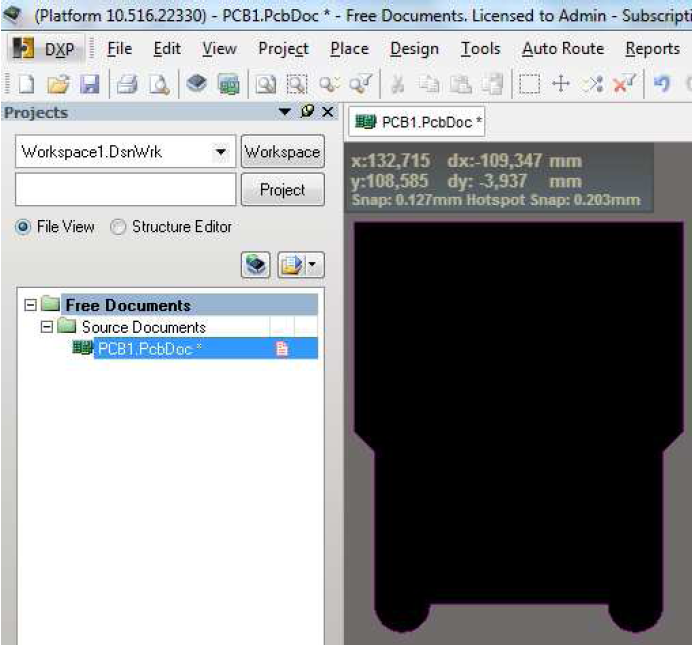This screenshot has width=692, height=645.
Task: Open the Reports menu
Action: (x=653, y=49)
